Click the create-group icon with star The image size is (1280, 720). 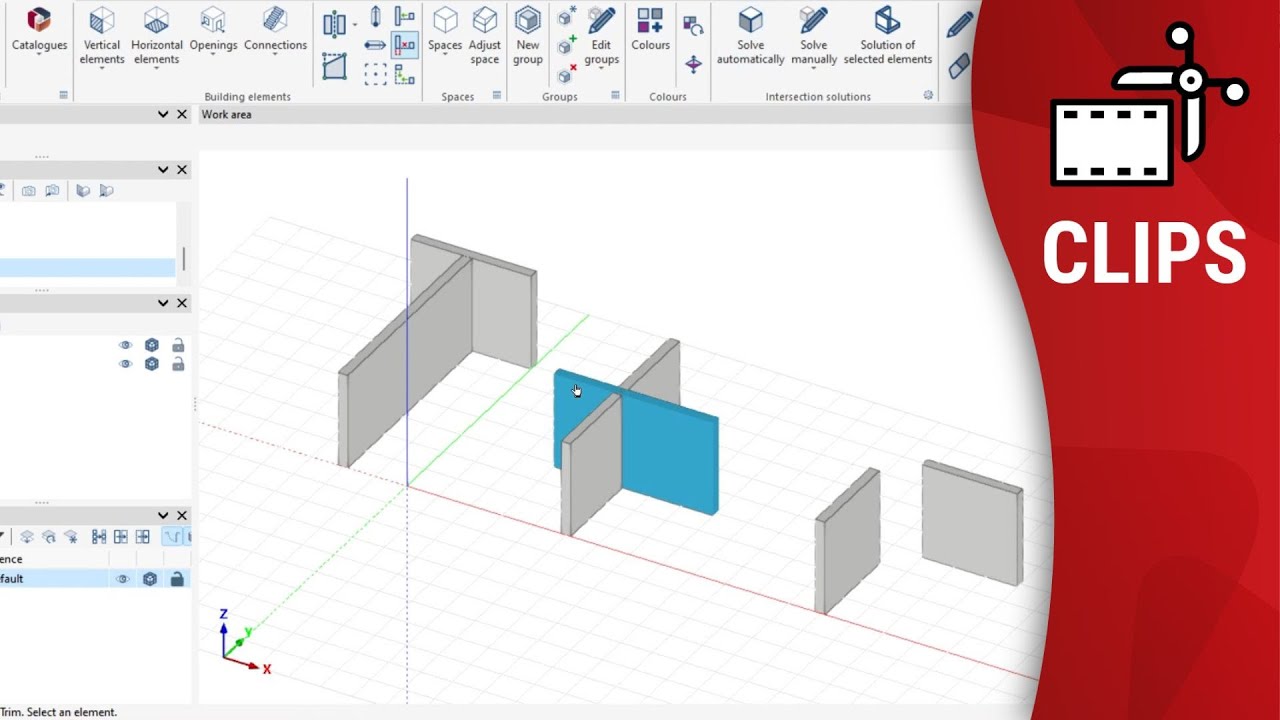(x=566, y=17)
